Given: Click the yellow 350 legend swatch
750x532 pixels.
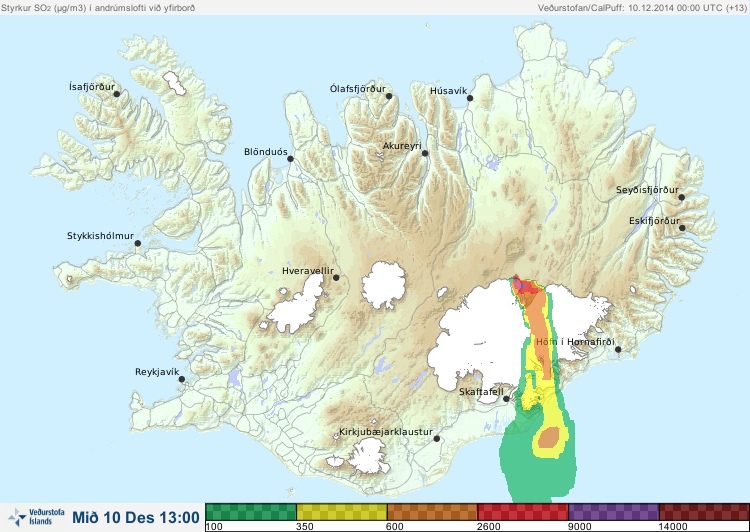Looking at the screenshot, I should point(342,512).
